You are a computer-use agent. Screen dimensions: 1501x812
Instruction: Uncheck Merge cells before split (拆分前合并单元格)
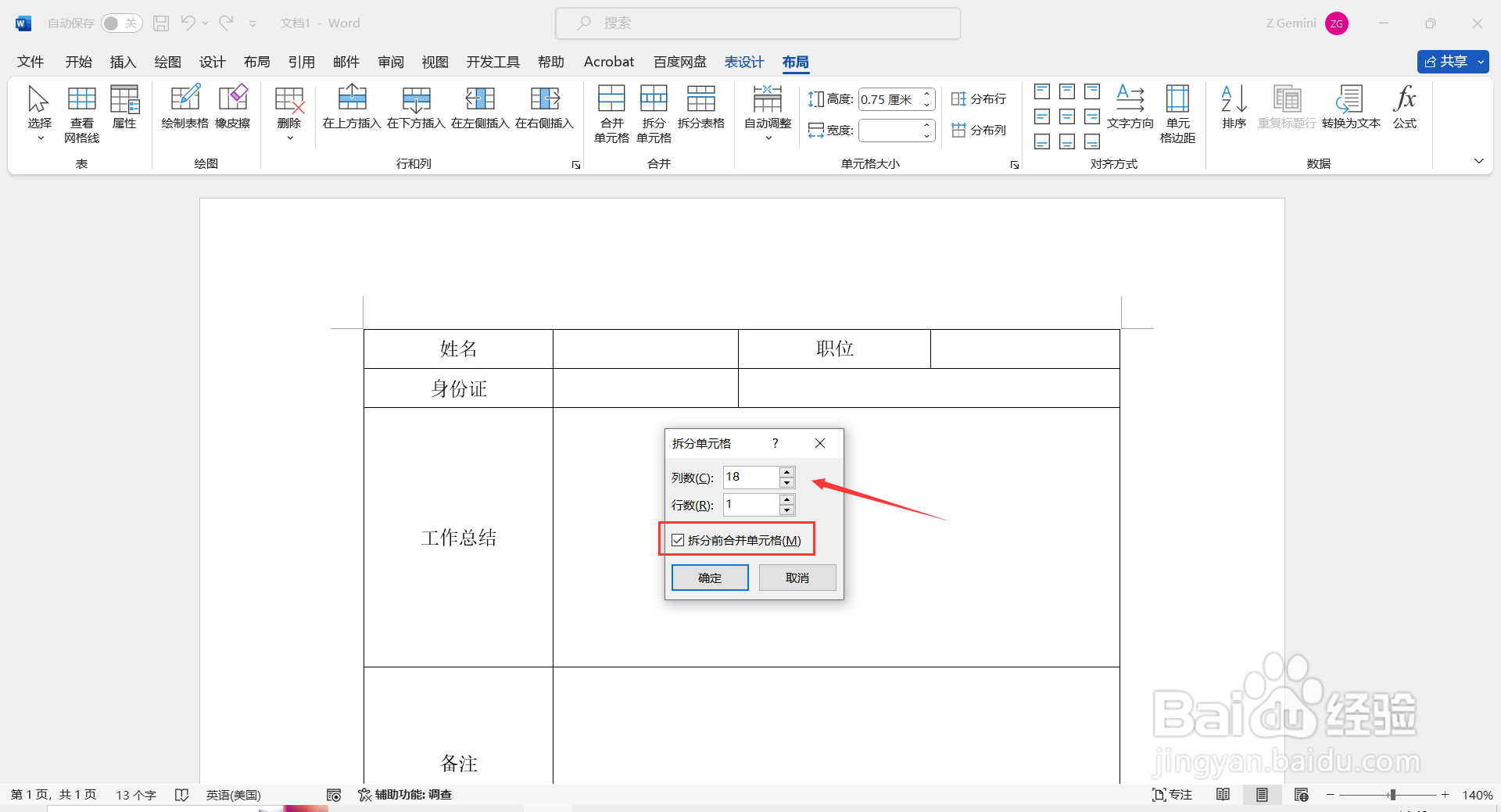pyautogui.click(x=677, y=539)
